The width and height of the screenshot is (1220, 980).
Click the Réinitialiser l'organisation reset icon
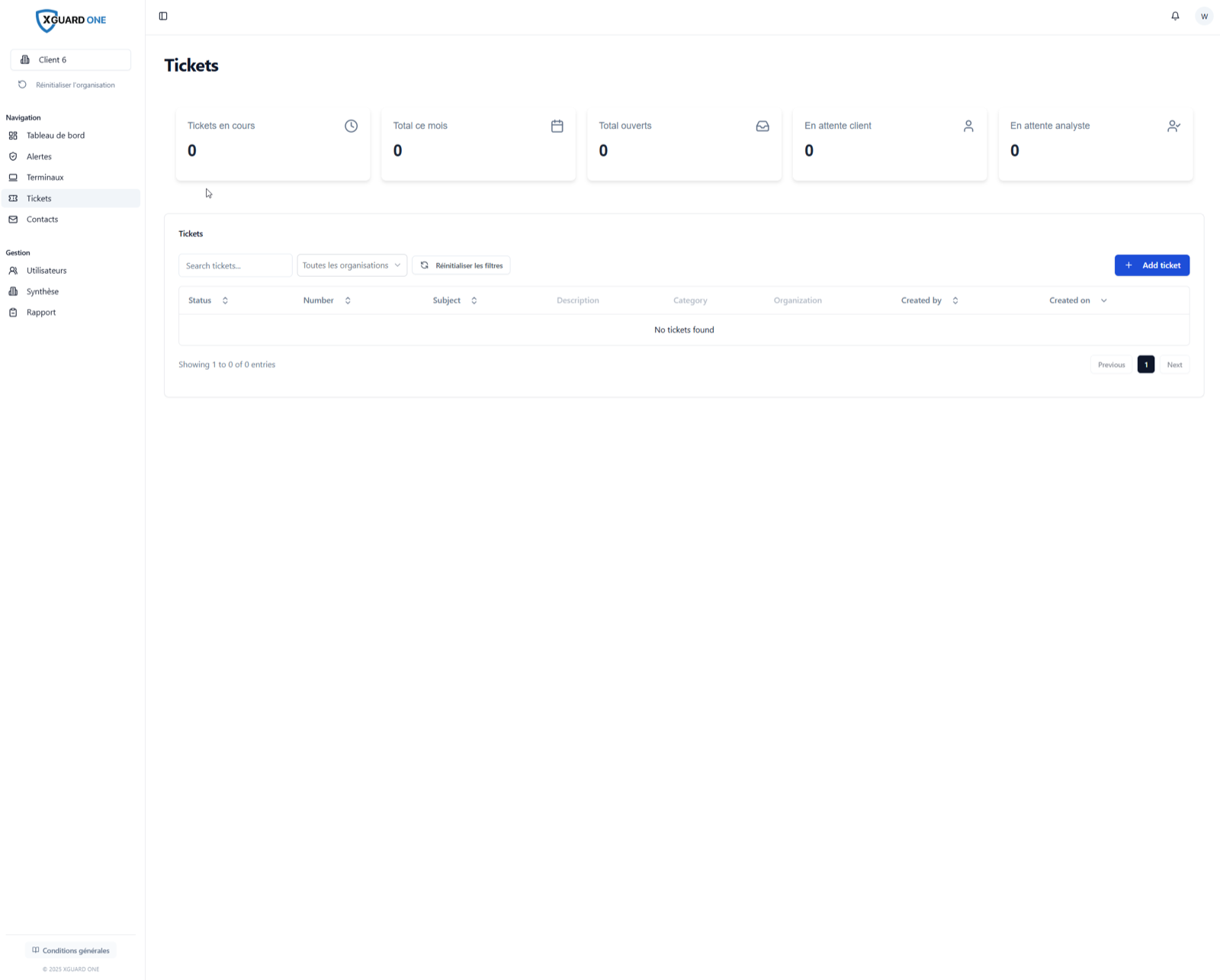point(22,85)
